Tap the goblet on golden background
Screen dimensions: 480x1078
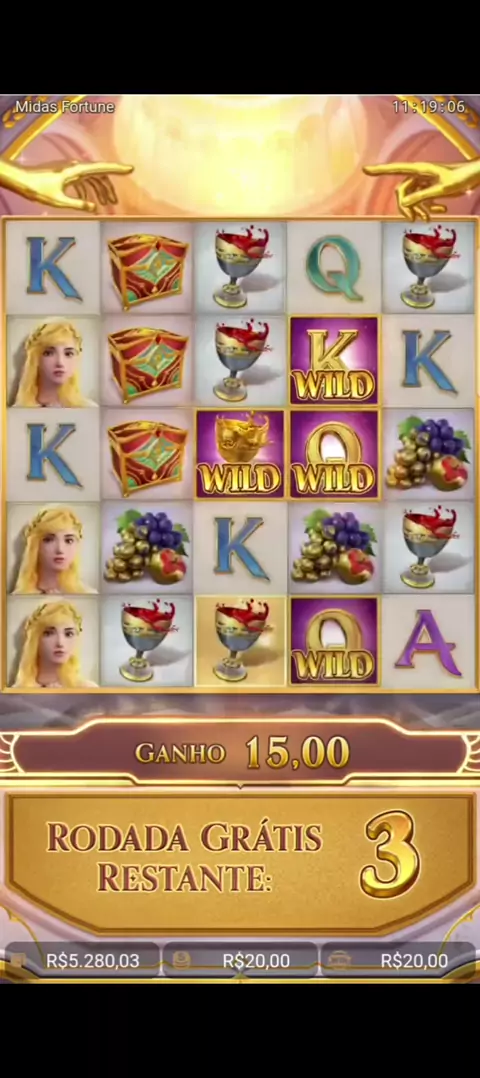(x=240, y=641)
